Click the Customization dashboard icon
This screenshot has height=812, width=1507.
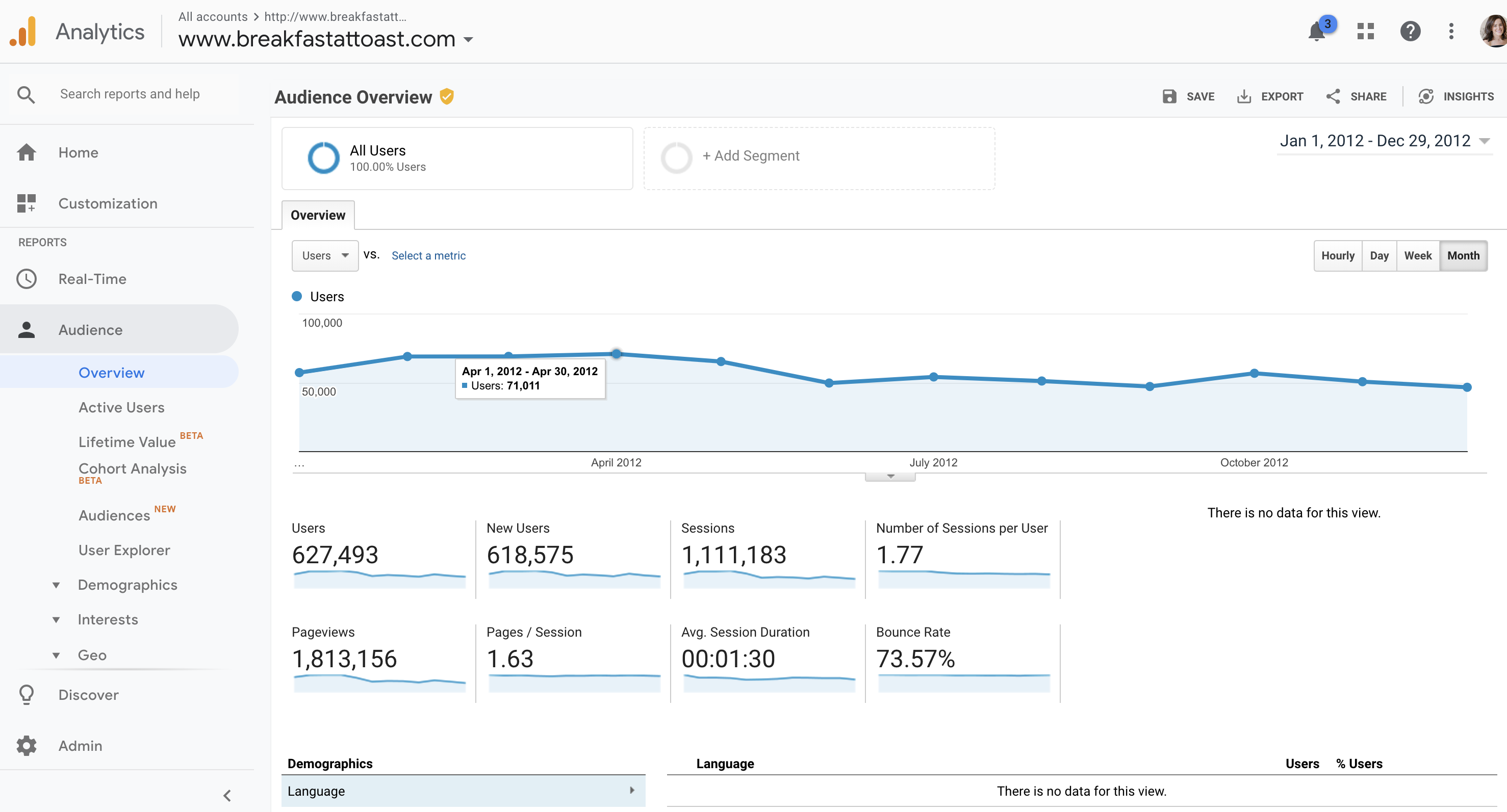(27, 203)
